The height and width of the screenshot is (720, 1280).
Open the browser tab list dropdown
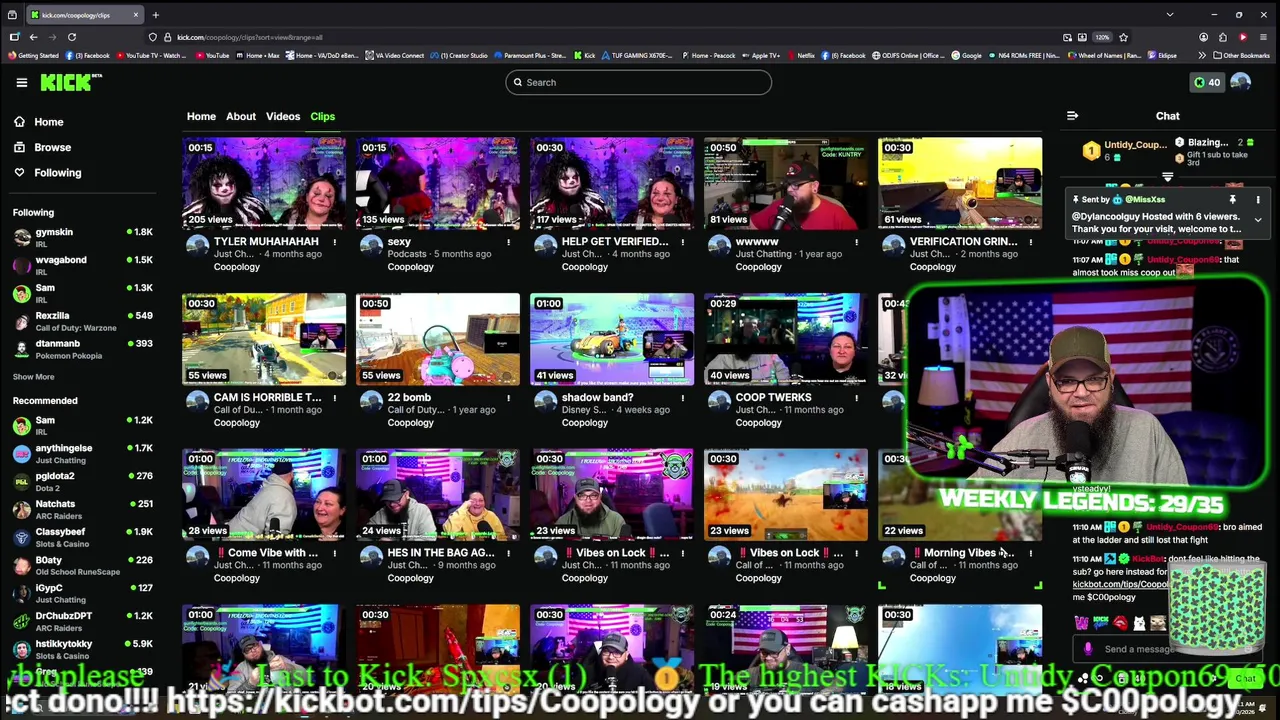click(1169, 15)
